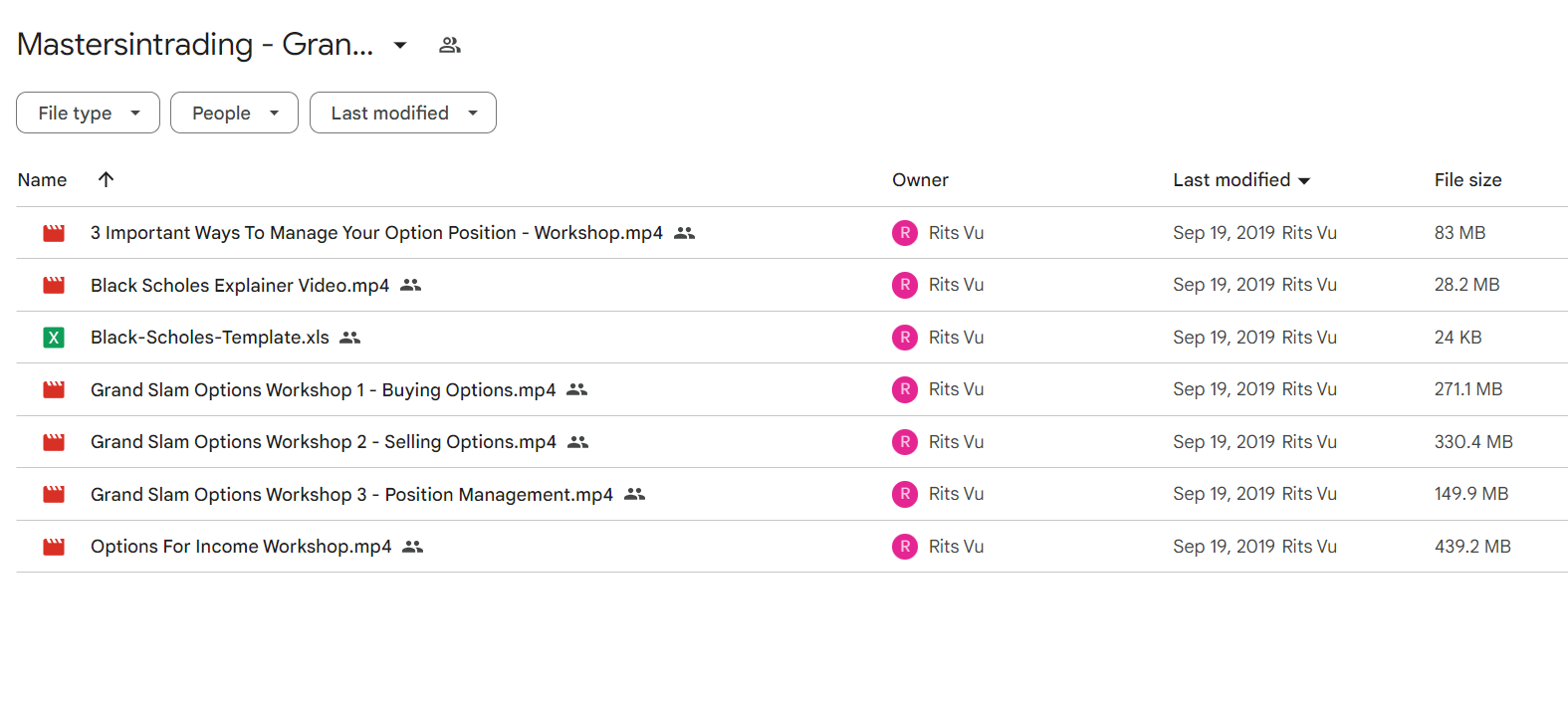This screenshot has height=703, width=1568.
Task: Click the Excel icon for Black-Scholes-Template.xls
Action: tap(54, 338)
